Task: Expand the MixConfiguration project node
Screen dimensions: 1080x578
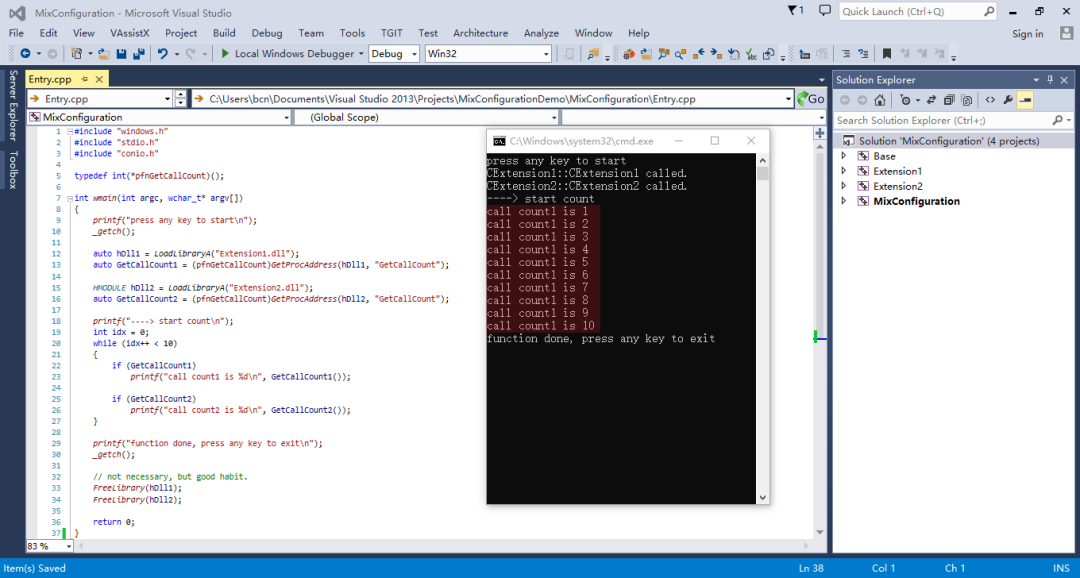Action: (x=844, y=201)
